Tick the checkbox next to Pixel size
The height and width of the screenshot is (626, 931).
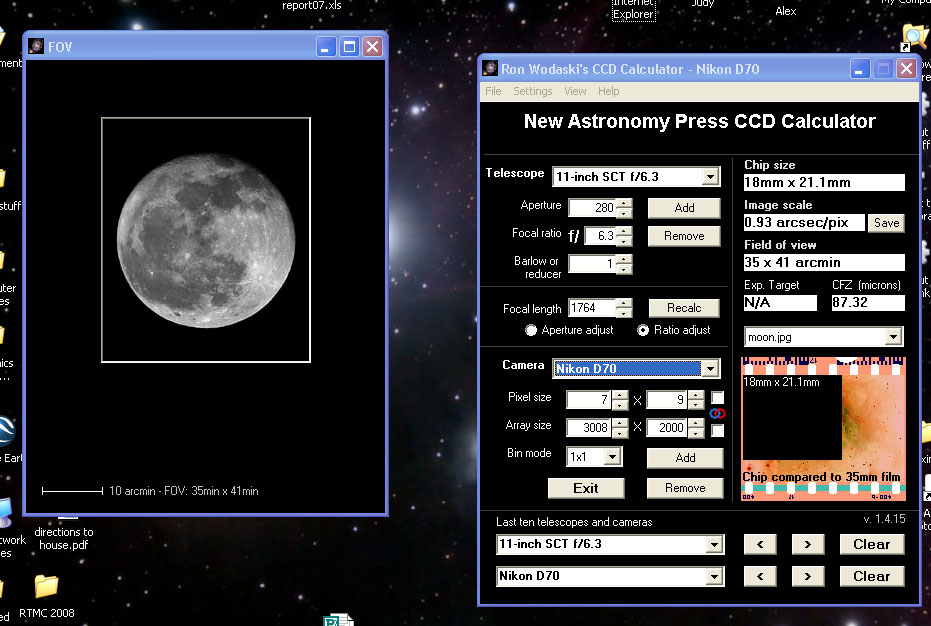tap(717, 398)
